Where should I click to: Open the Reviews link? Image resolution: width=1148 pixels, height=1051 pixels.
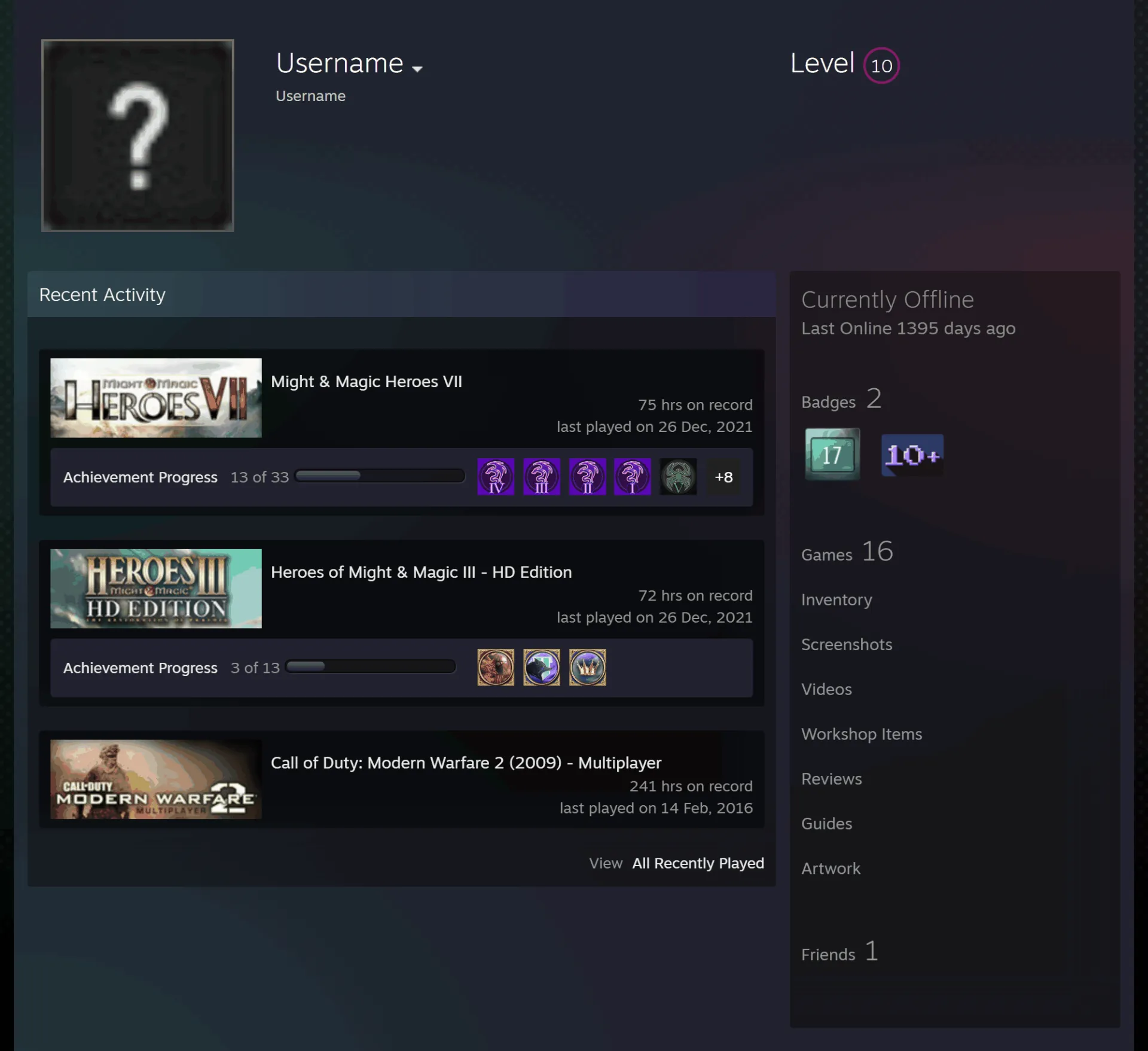point(832,779)
